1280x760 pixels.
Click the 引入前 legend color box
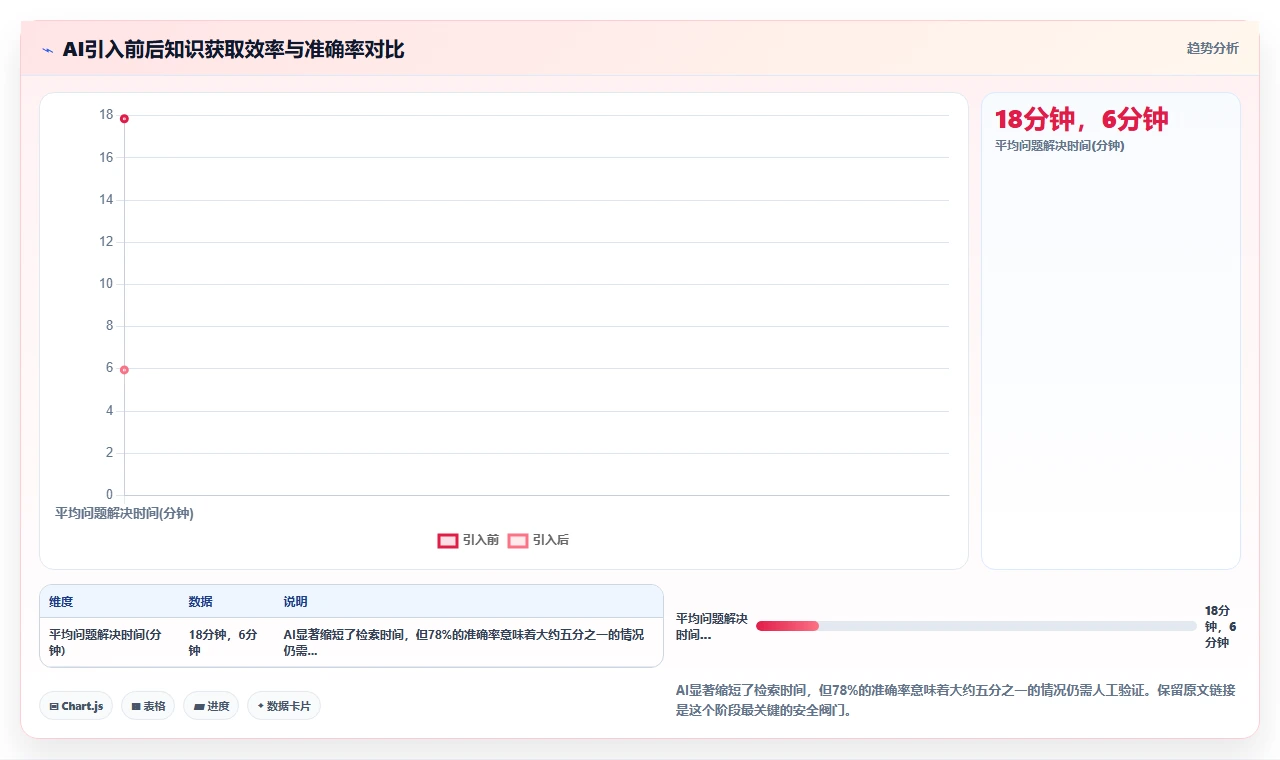(x=448, y=540)
